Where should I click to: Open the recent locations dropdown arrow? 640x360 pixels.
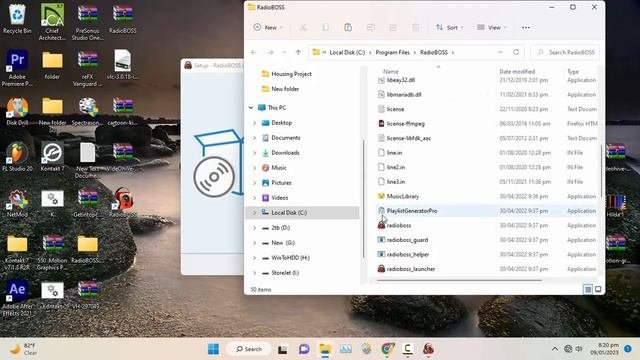[284, 52]
